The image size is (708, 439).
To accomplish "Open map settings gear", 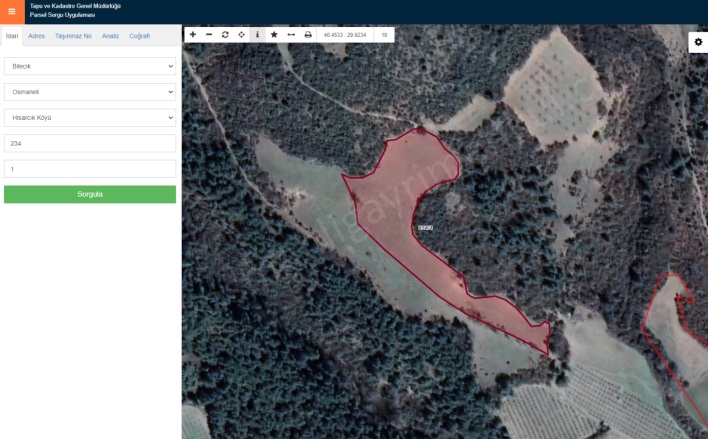I will [x=698, y=42].
